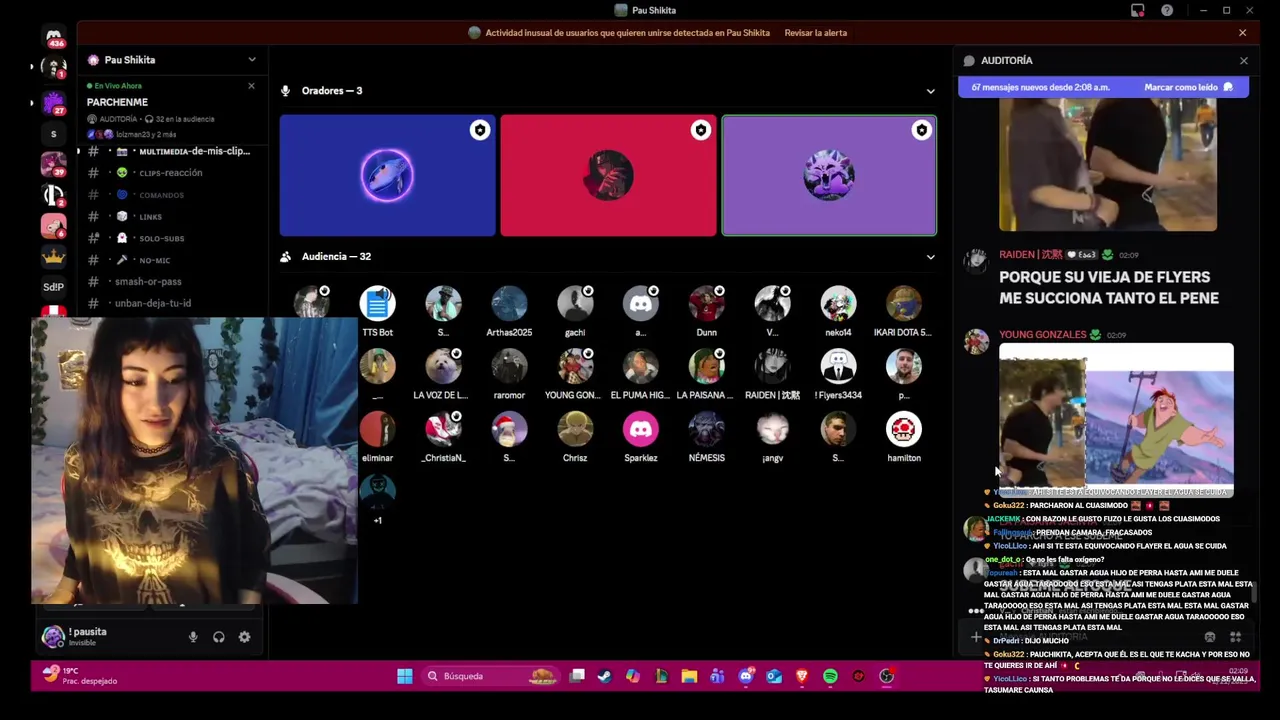Open the server icon labeled S
The height and width of the screenshot is (720, 1280).
(54, 134)
